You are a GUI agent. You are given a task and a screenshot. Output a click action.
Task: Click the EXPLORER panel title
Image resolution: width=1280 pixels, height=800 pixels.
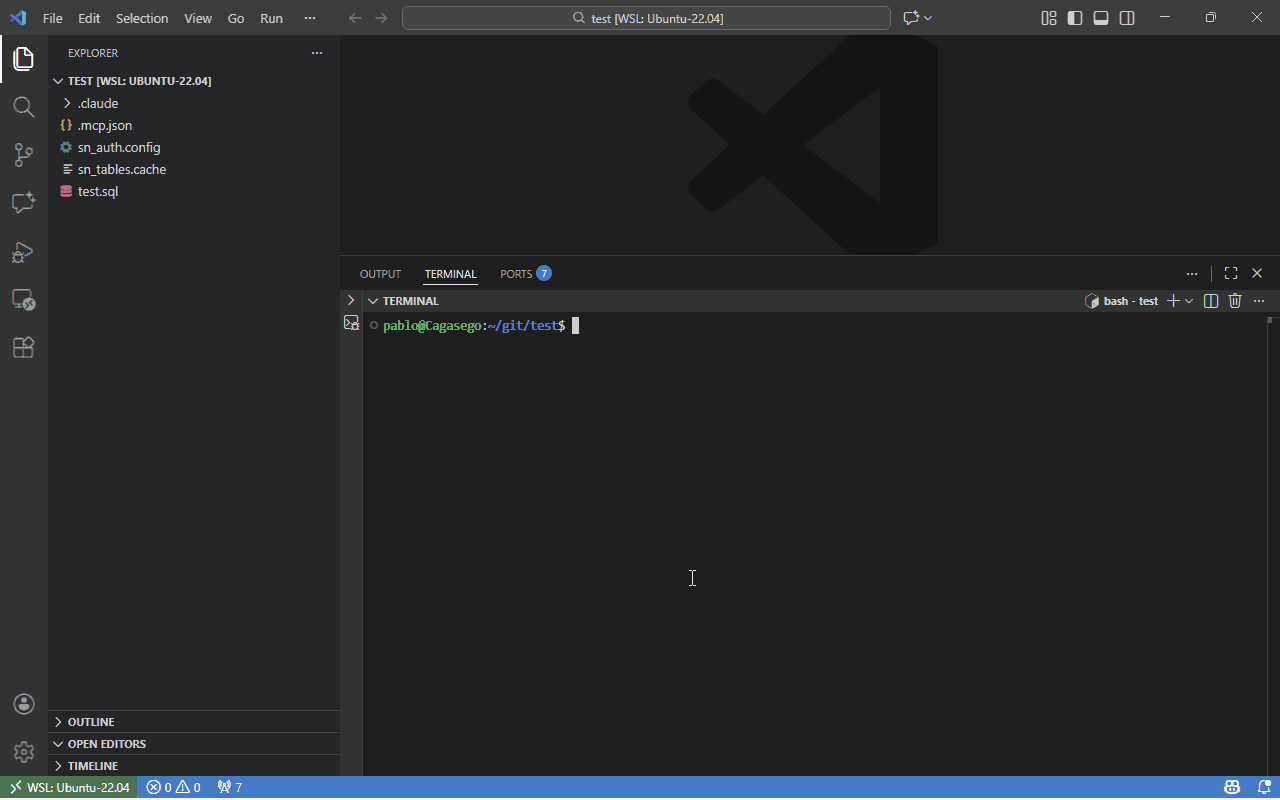point(93,53)
